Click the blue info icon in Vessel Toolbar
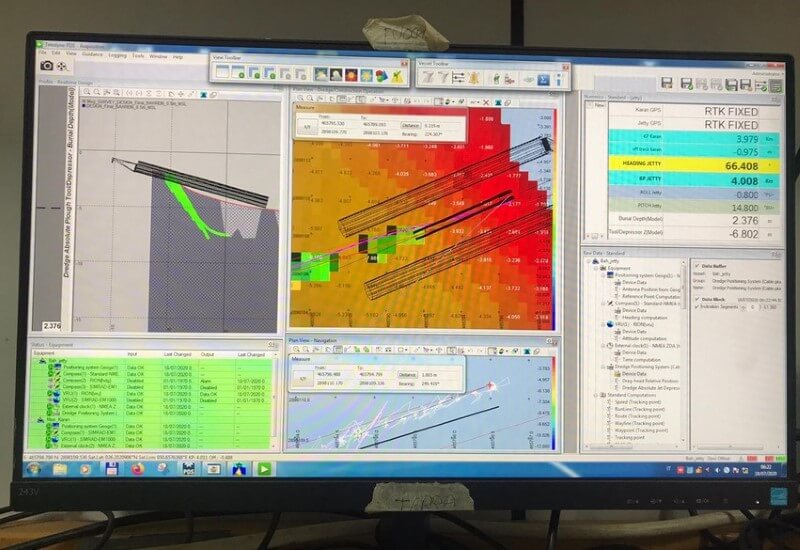The image size is (800, 550). coord(559,80)
